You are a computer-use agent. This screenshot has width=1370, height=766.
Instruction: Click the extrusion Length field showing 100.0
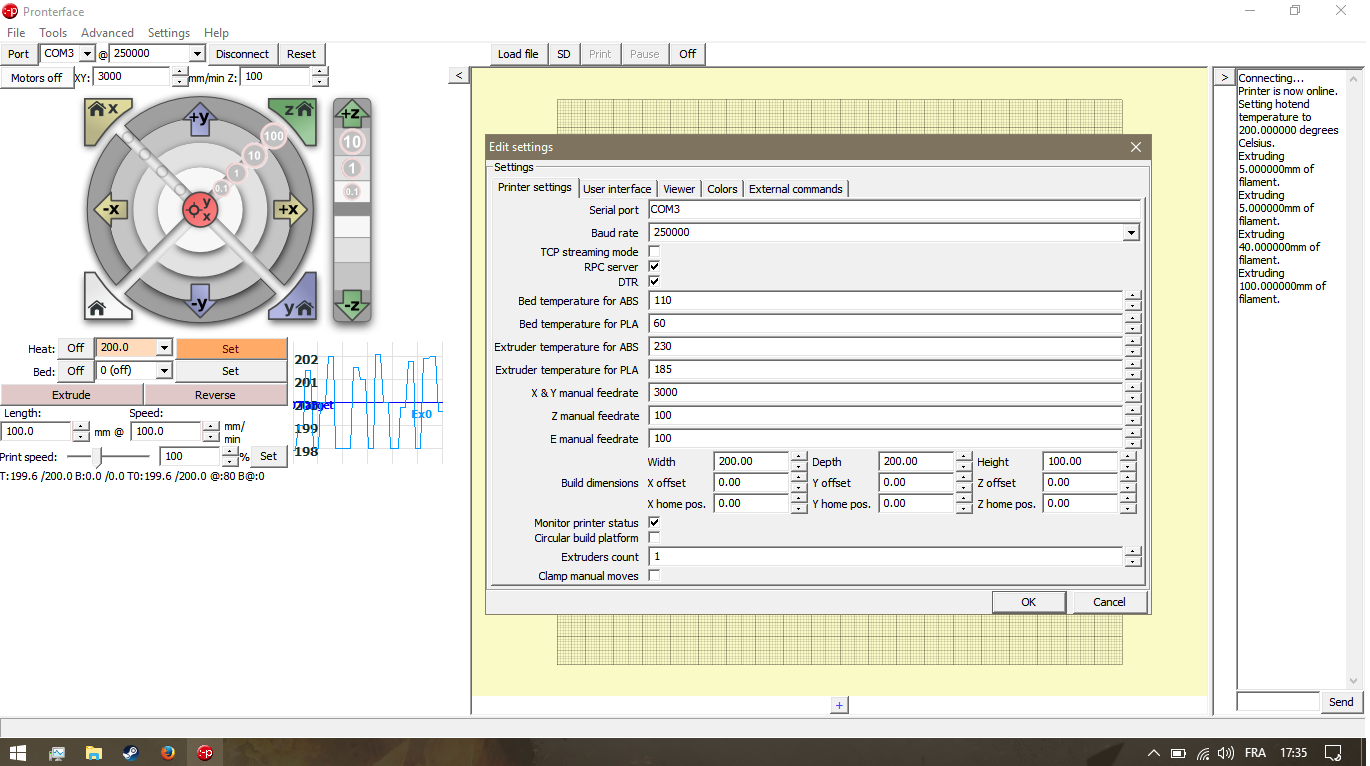tap(36, 432)
